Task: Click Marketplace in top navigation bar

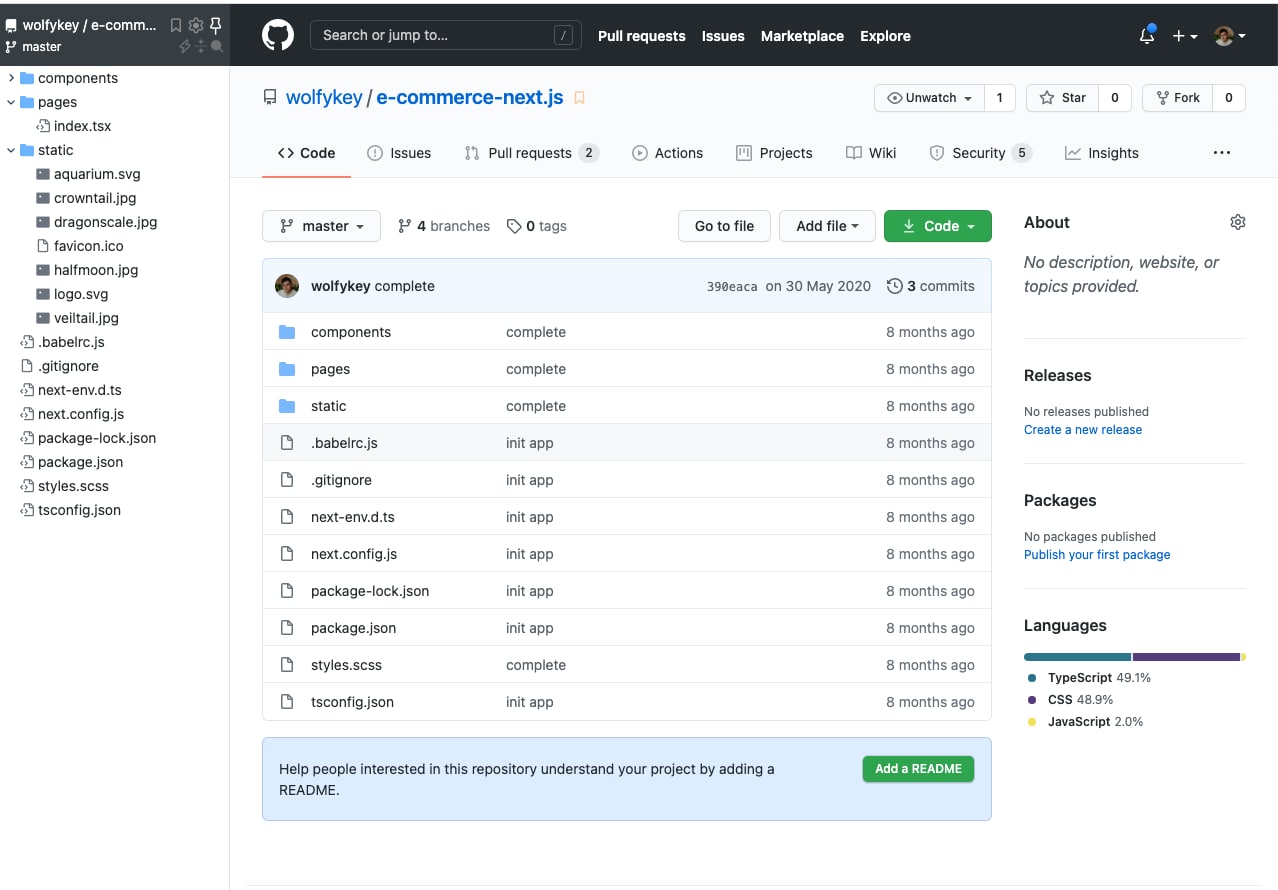Action: tap(802, 36)
